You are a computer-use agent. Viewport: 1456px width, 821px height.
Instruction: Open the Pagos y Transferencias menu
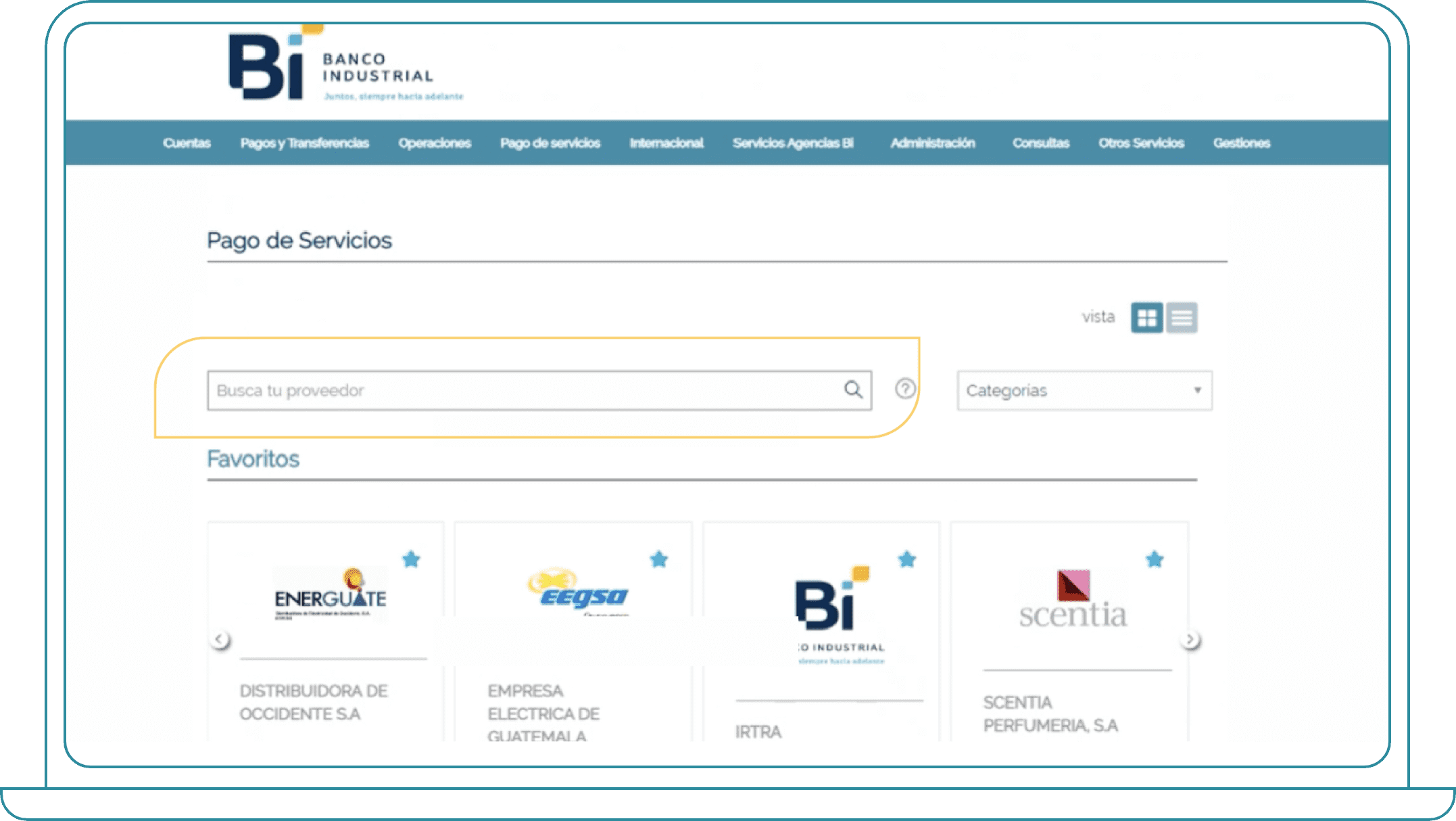[304, 143]
